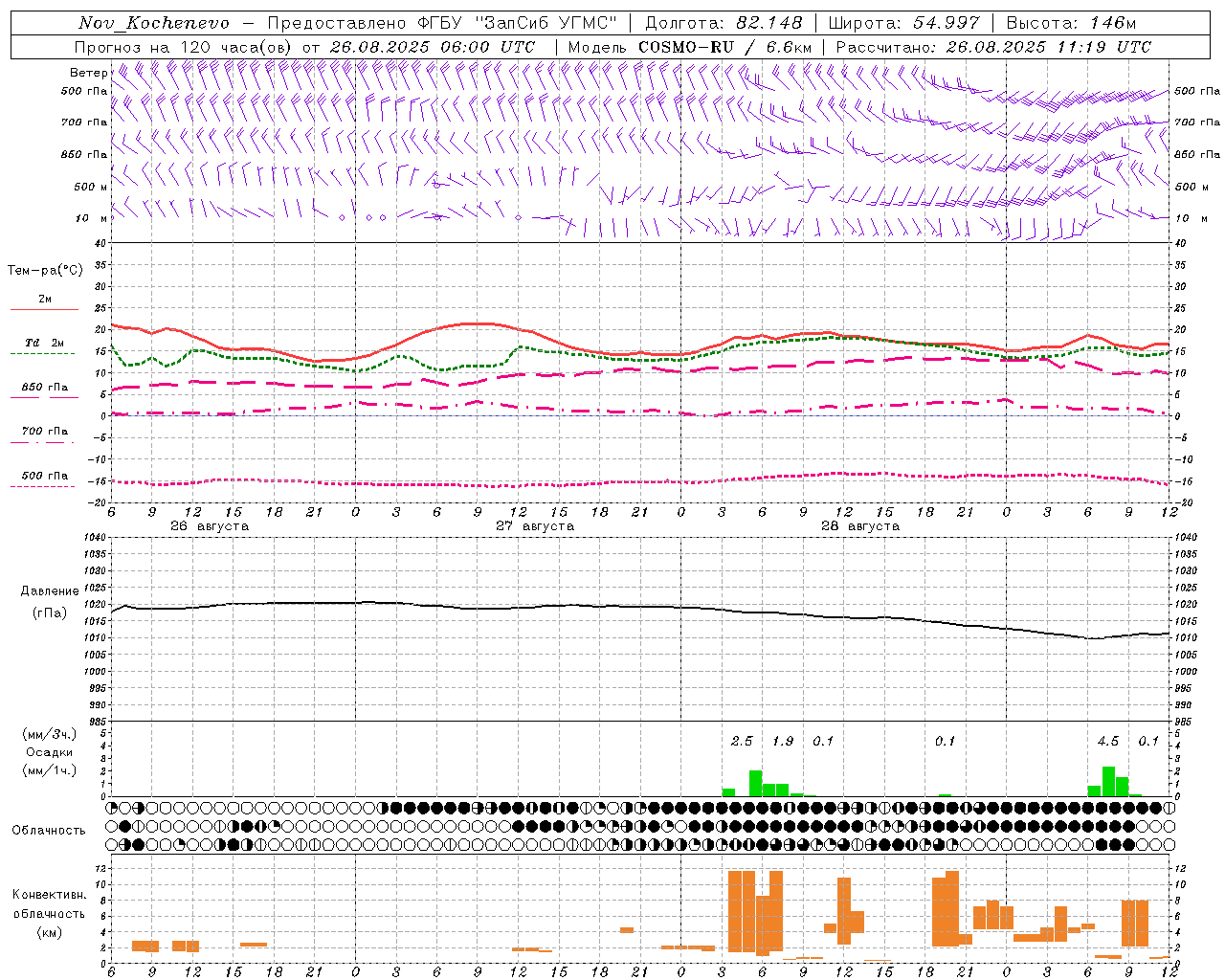This screenshot has height=980, width=1225.
Task: Click the green dashed Td 2м legend line
Action: 42,353
